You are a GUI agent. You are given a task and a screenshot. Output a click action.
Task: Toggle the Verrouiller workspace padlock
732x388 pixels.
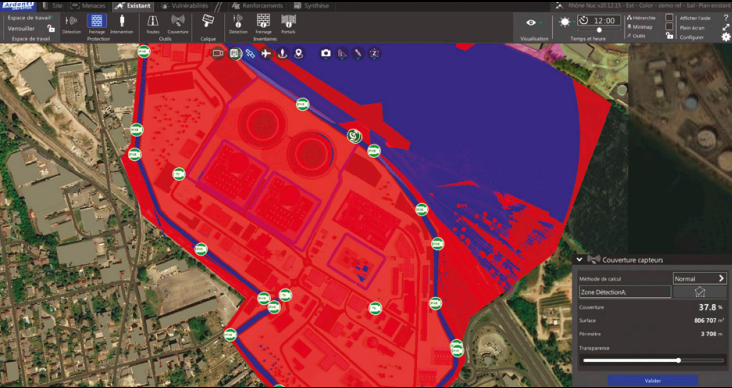50,28
